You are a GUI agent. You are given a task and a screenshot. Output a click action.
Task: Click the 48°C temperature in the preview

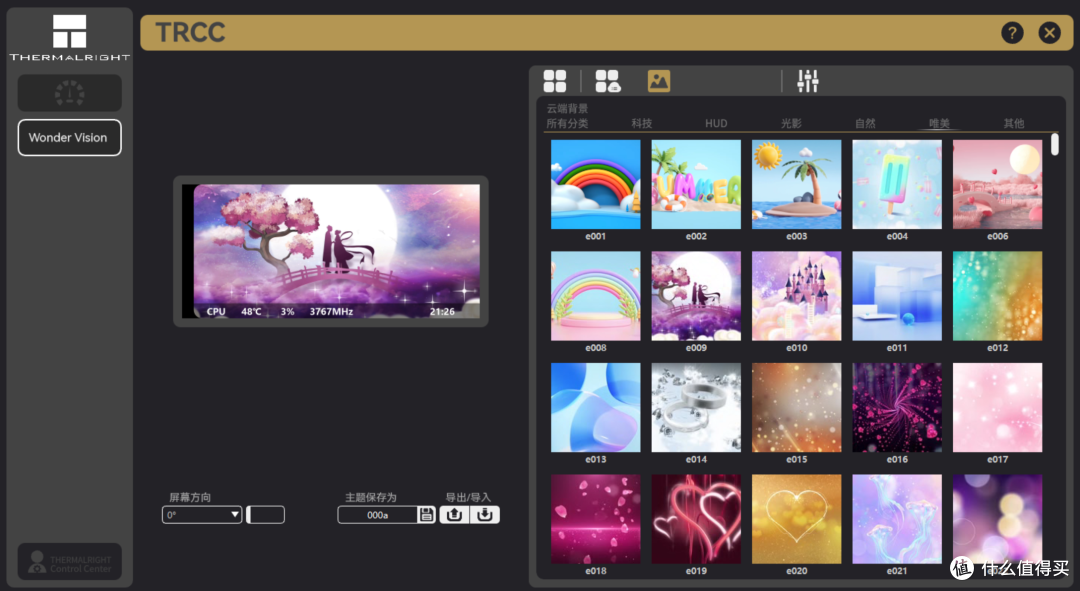251,311
